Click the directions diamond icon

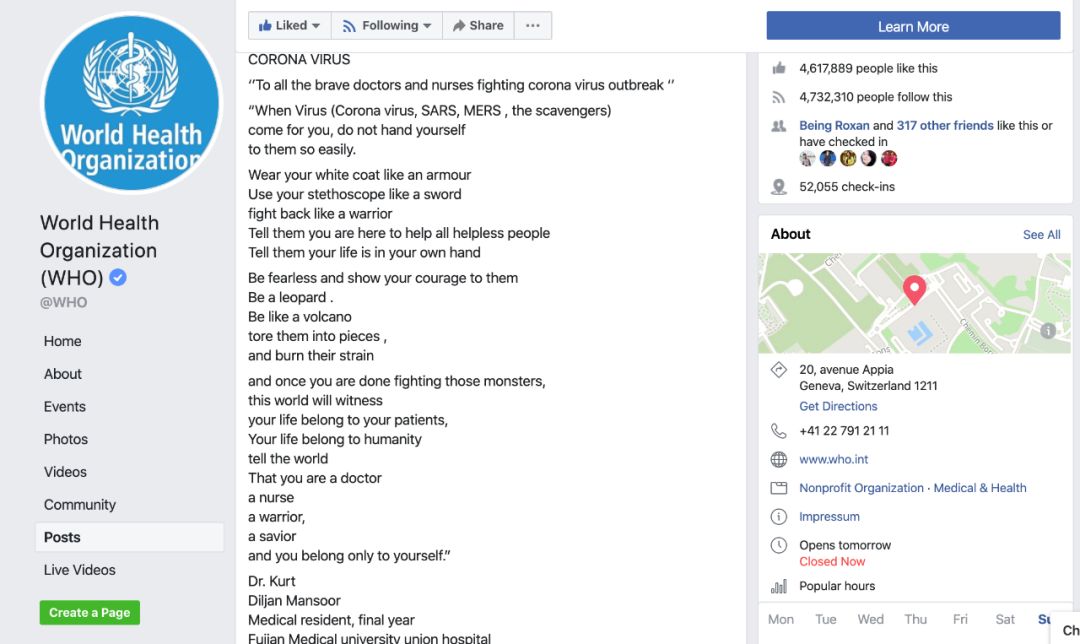tap(779, 370)
